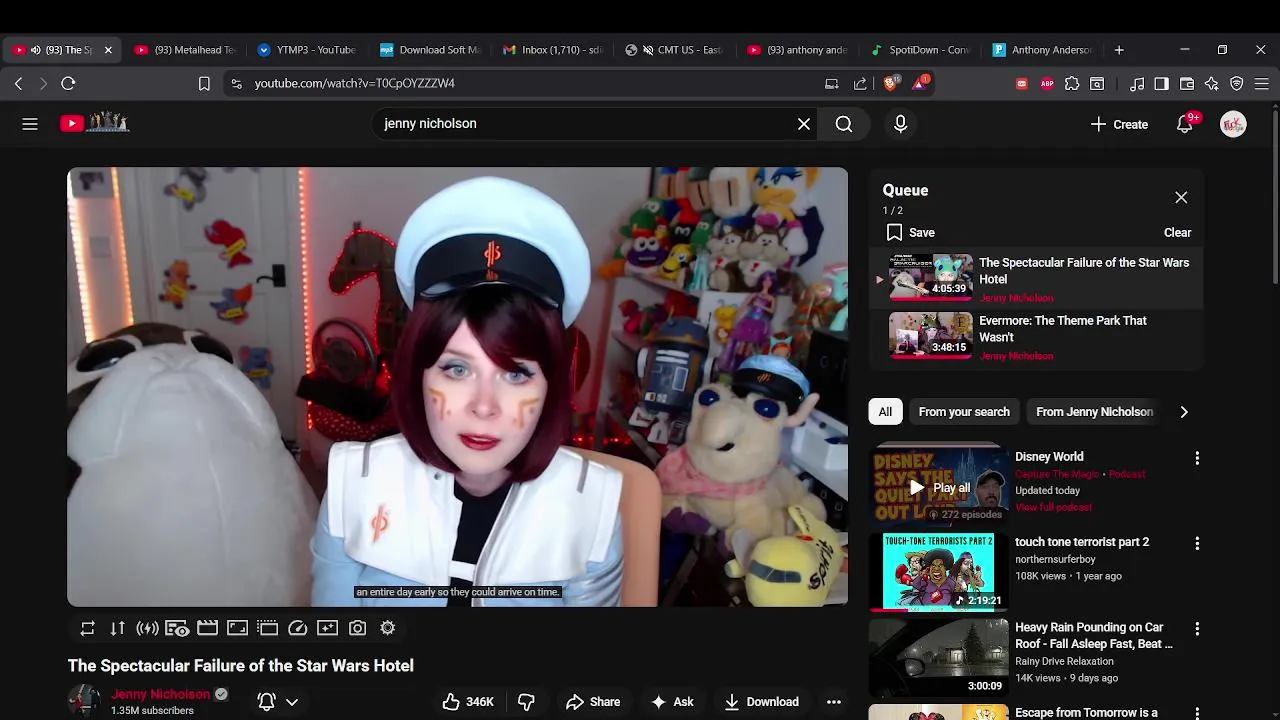
Task: Close the Queue panel
Action: 1181,198
